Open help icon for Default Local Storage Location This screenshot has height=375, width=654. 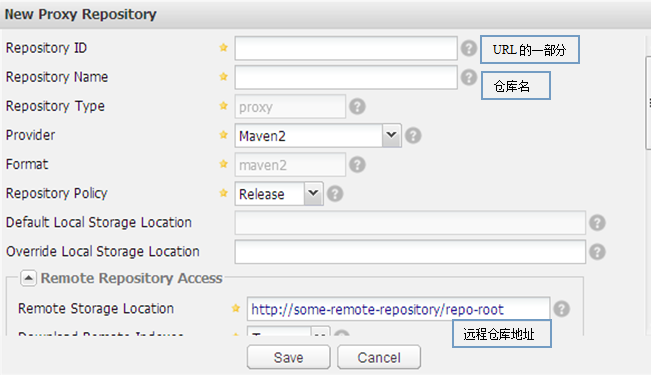597,223
